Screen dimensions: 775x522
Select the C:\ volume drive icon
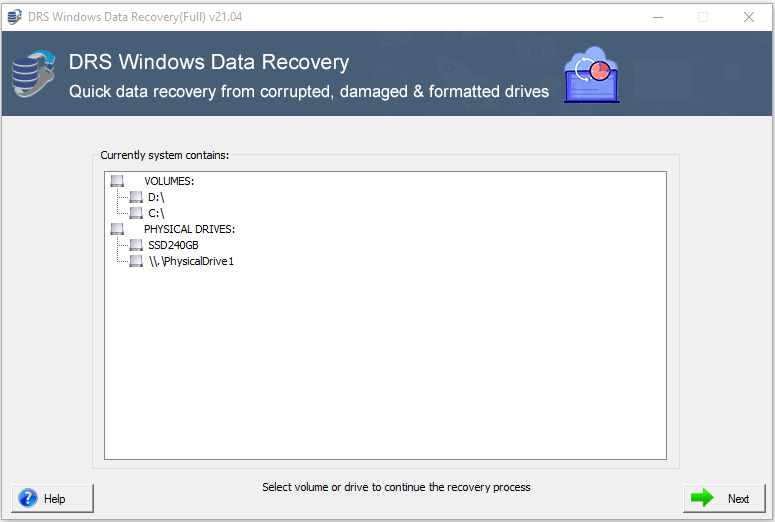click(136, 213)
